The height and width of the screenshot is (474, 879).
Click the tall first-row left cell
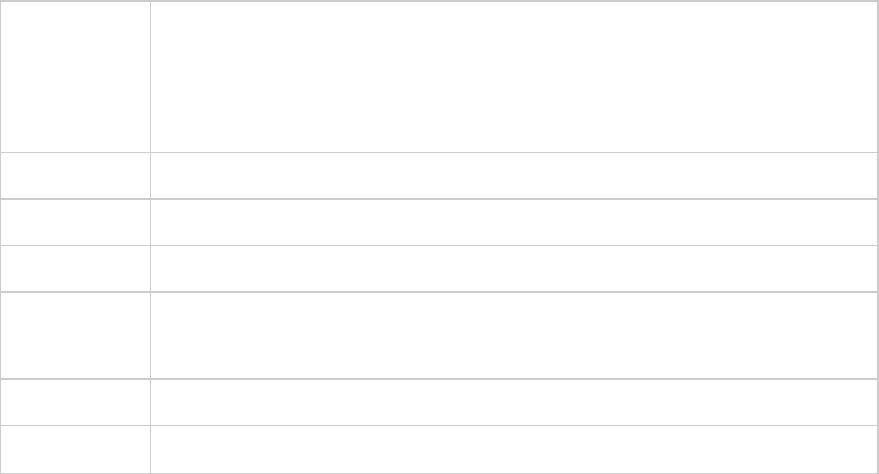(x=75, y=76)
